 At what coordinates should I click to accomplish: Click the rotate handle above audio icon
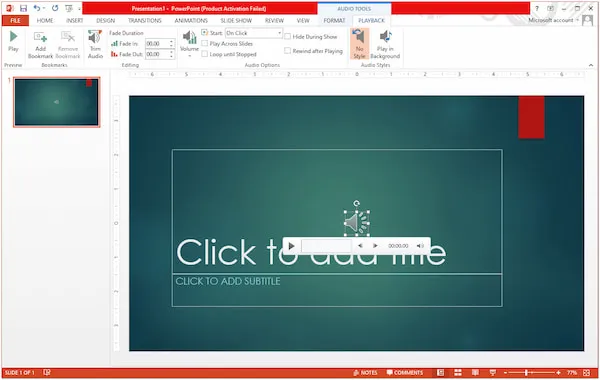pyautogui.click(x=357, y=203)
